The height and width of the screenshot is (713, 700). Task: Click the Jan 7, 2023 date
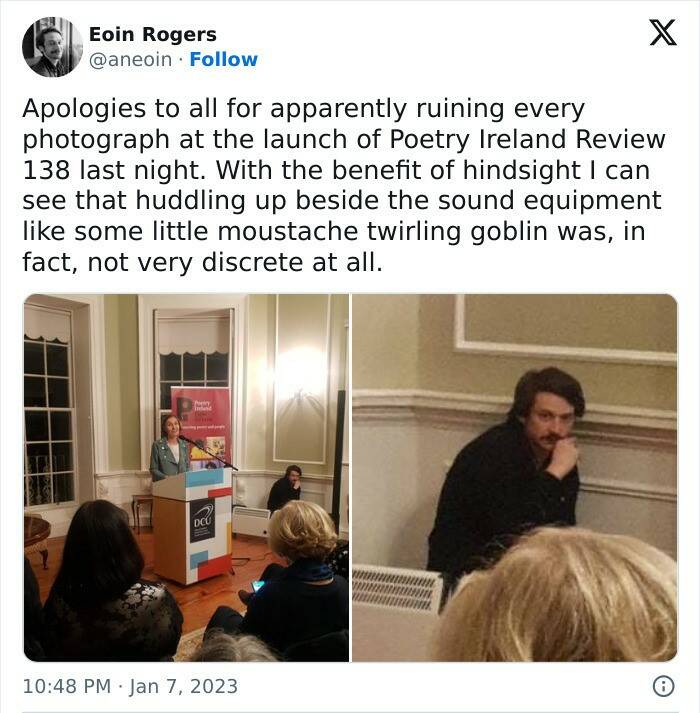pyautogui.click(x=186, y=686)
